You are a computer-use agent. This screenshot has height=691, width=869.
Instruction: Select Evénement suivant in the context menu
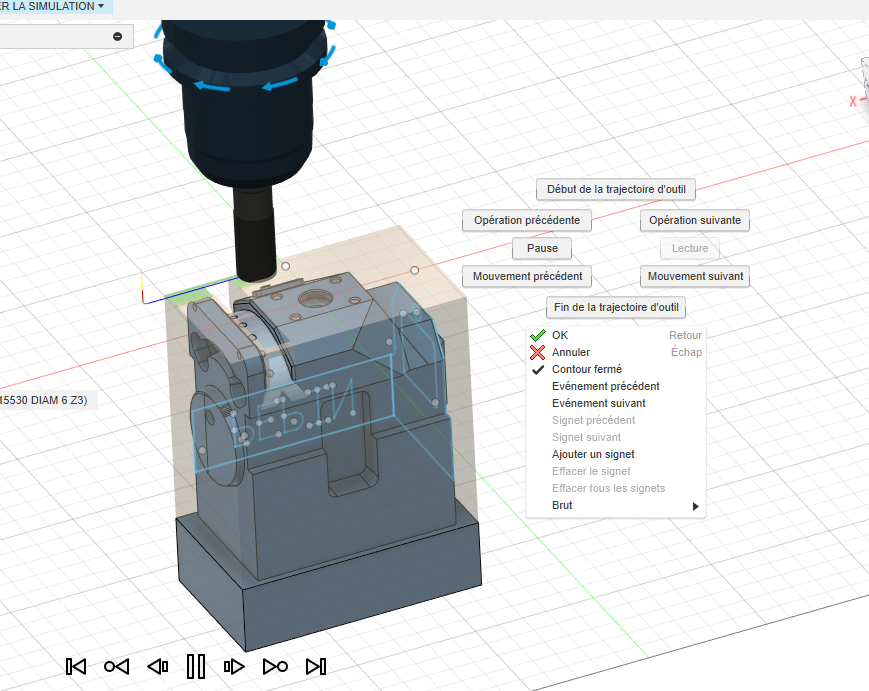[x=598, y=403]
